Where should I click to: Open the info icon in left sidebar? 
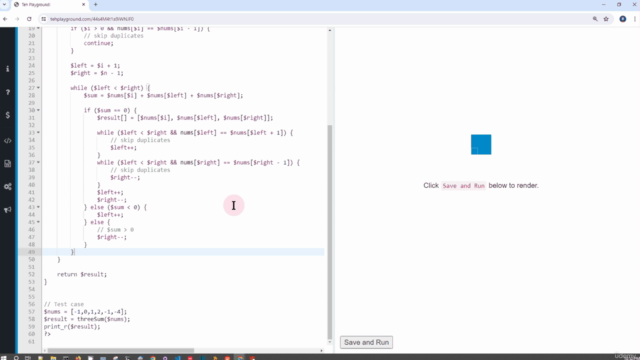click(7, 69)
